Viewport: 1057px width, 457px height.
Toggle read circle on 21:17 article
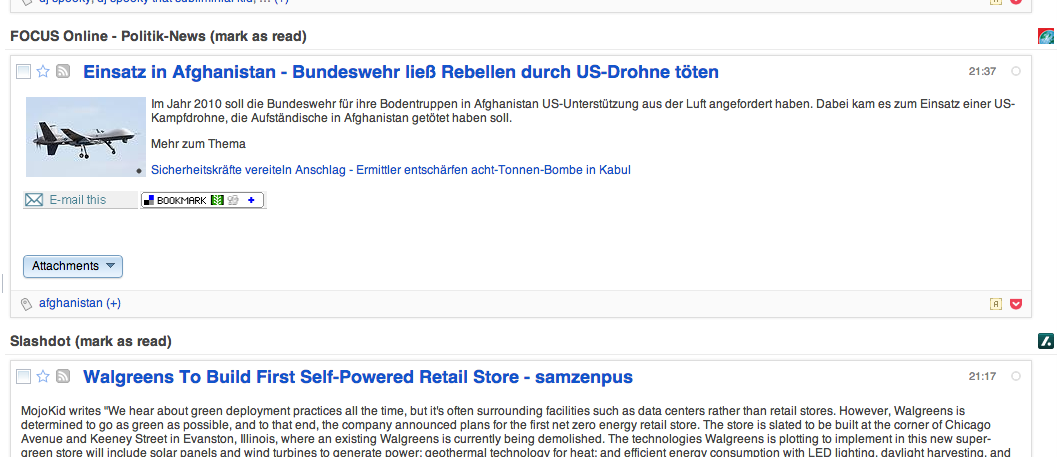[1016, 376]
